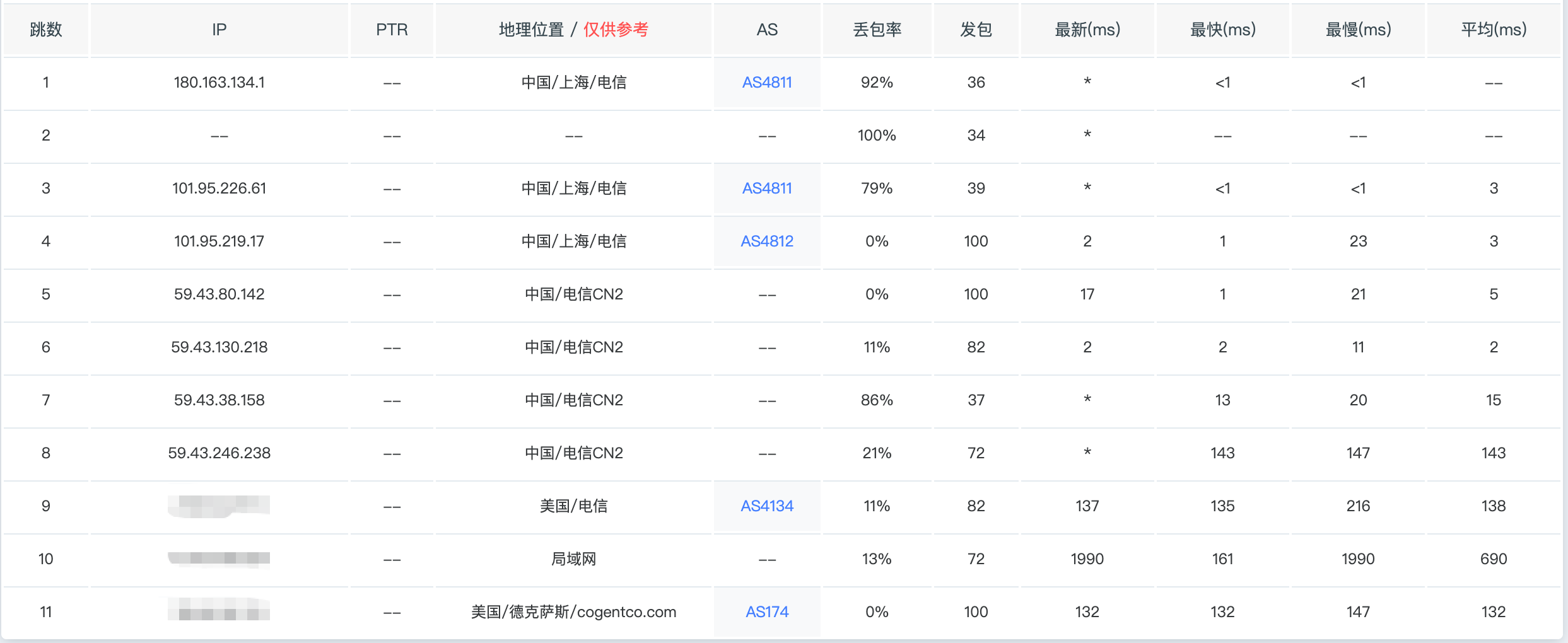
Task: Select the 690 average latency cell
Action: coord(1494,559)
